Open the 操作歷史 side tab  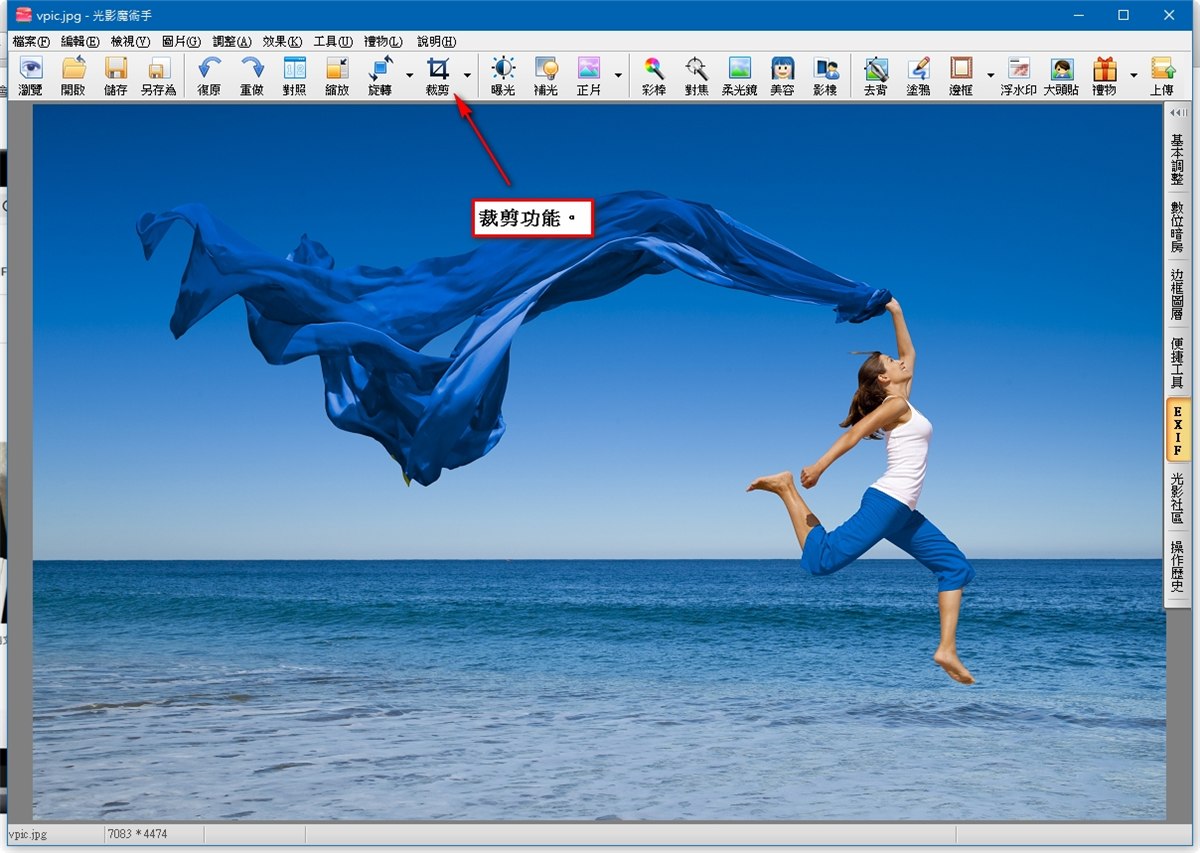coord(1177,566)
